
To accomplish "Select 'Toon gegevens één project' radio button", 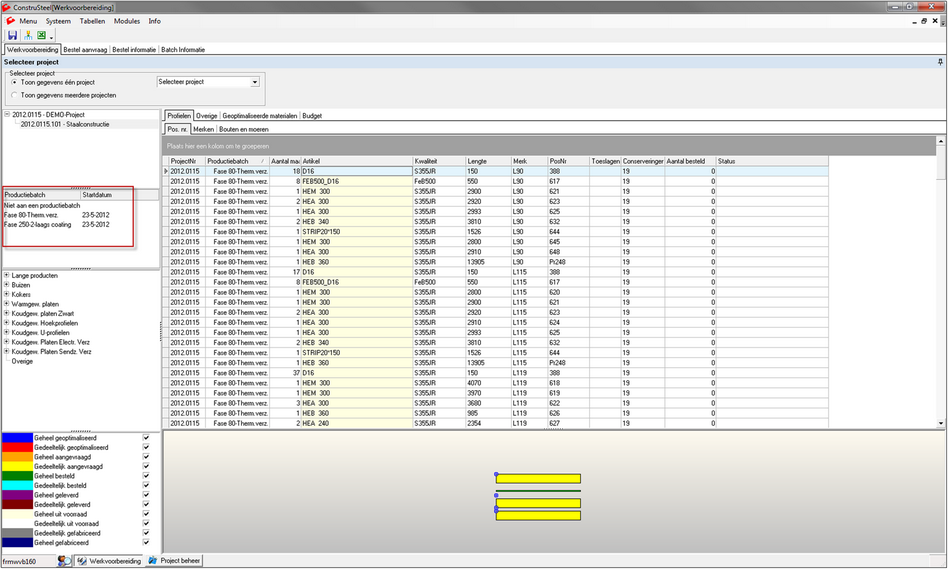I will [x=14, y=82].
